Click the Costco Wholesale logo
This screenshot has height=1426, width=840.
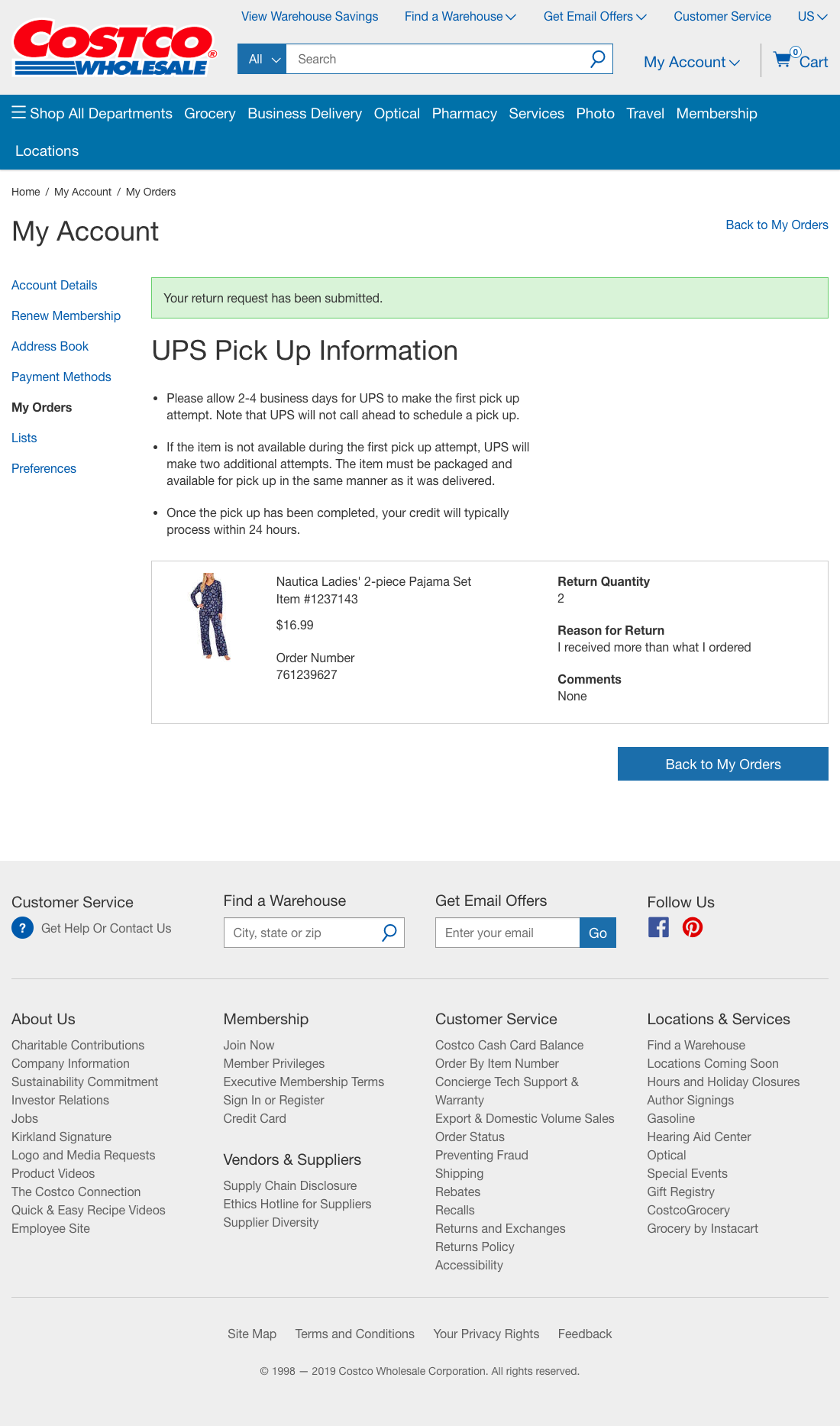(x=111, y=46)
